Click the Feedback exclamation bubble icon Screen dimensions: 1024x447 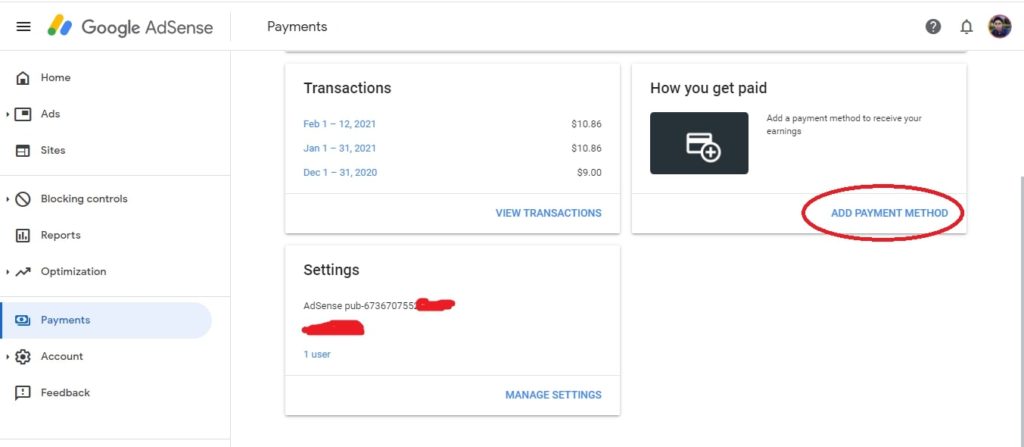tap(23, 393)
